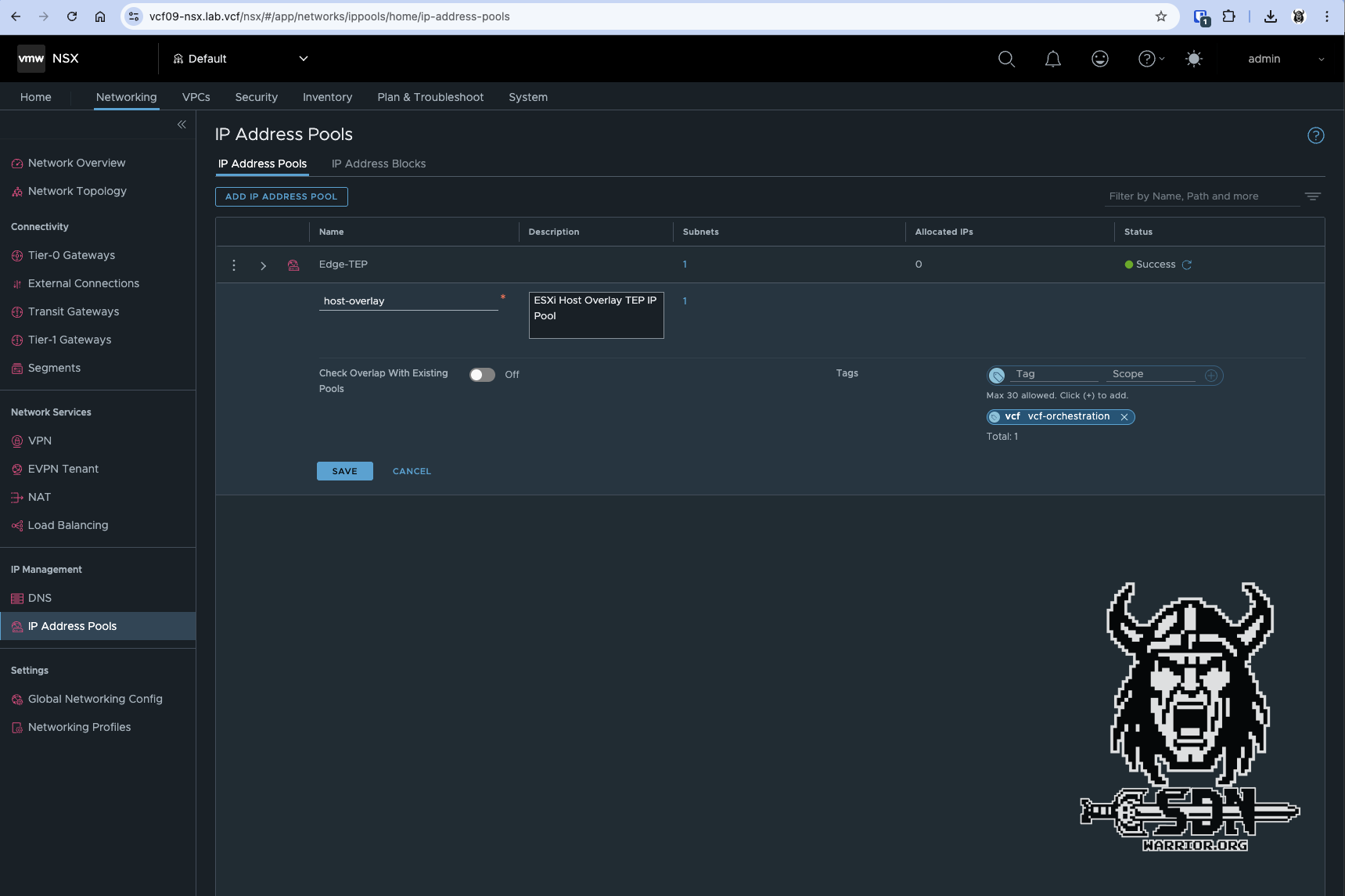Click ADD IP ADDRESS POOL
This screenshot has height=896, width=1345.
tap(281, 196)
